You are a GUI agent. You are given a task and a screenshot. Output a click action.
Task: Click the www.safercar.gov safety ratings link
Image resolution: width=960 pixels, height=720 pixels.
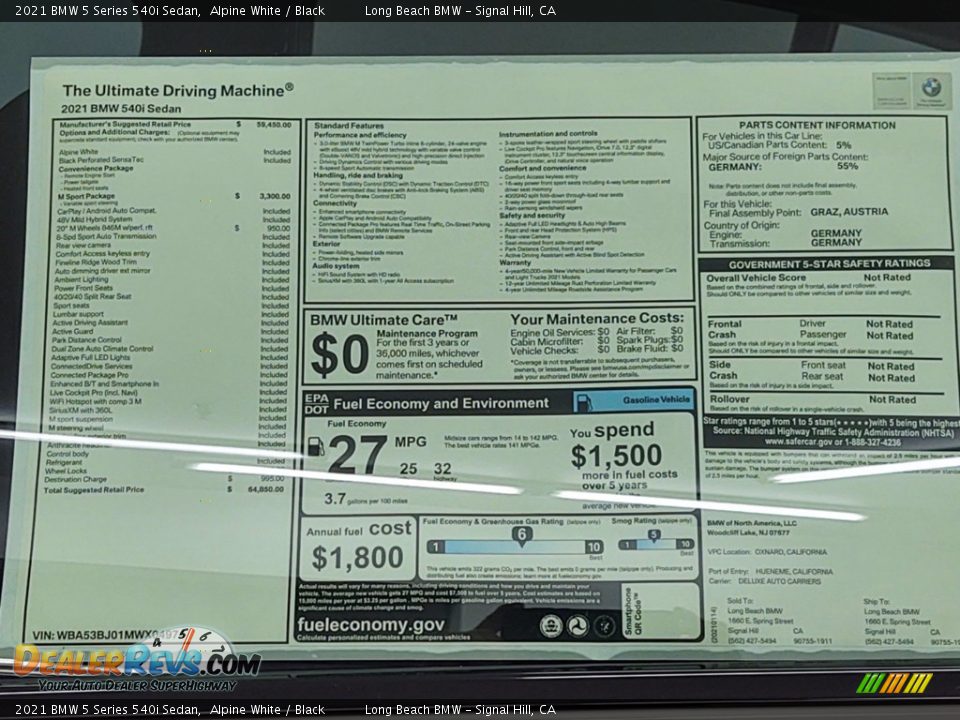click(x=832, y=442)
